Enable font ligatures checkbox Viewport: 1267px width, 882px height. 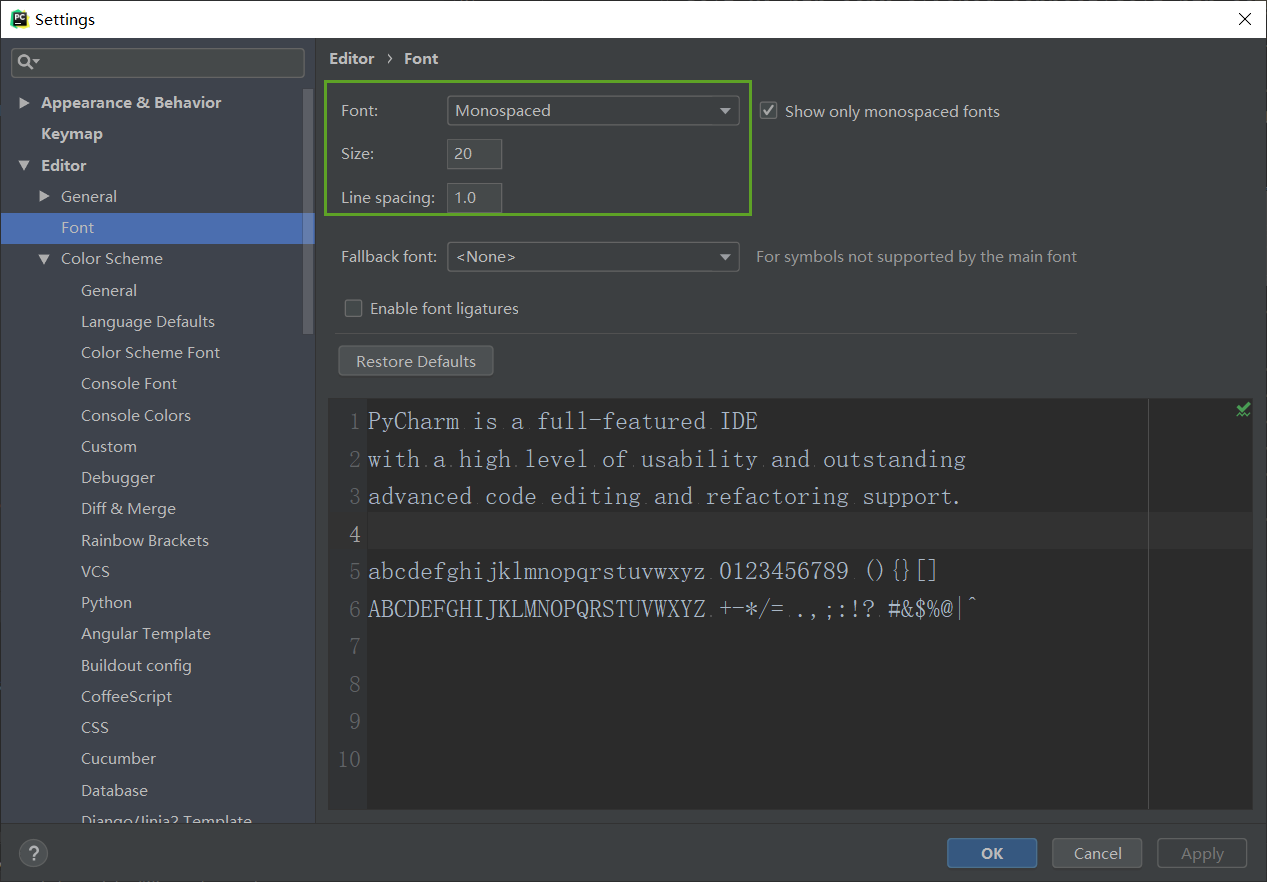[353, 308]
